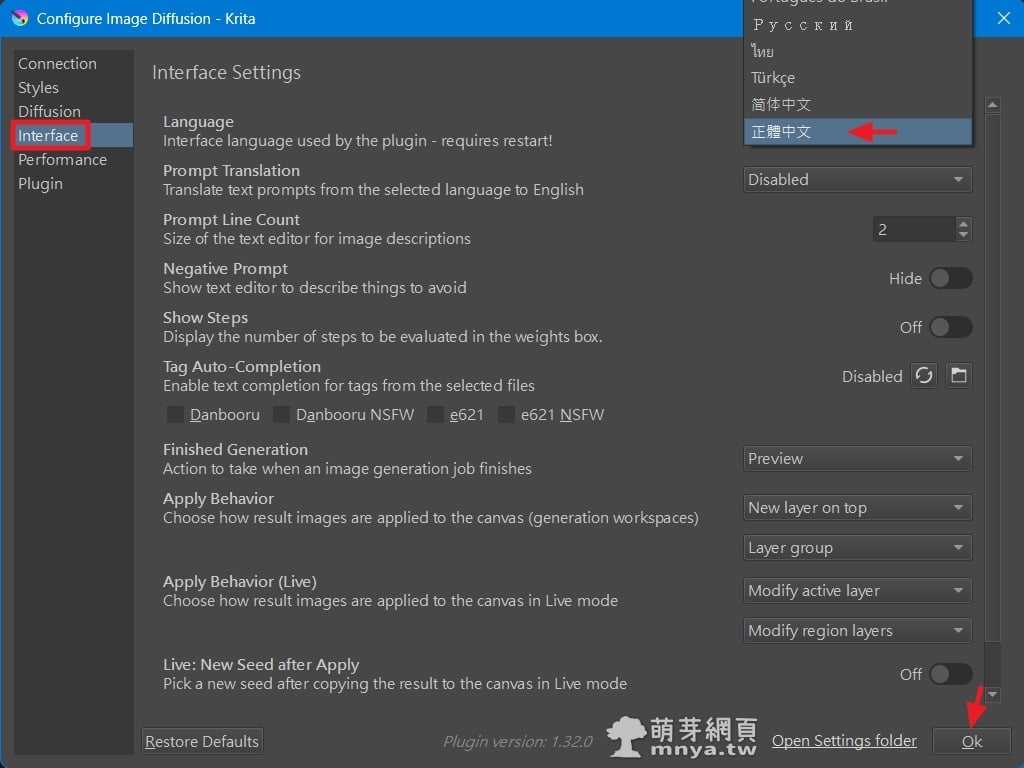Expand the Finished Generation Preview dropdown

pyautogui.click(x=857, y=459)
